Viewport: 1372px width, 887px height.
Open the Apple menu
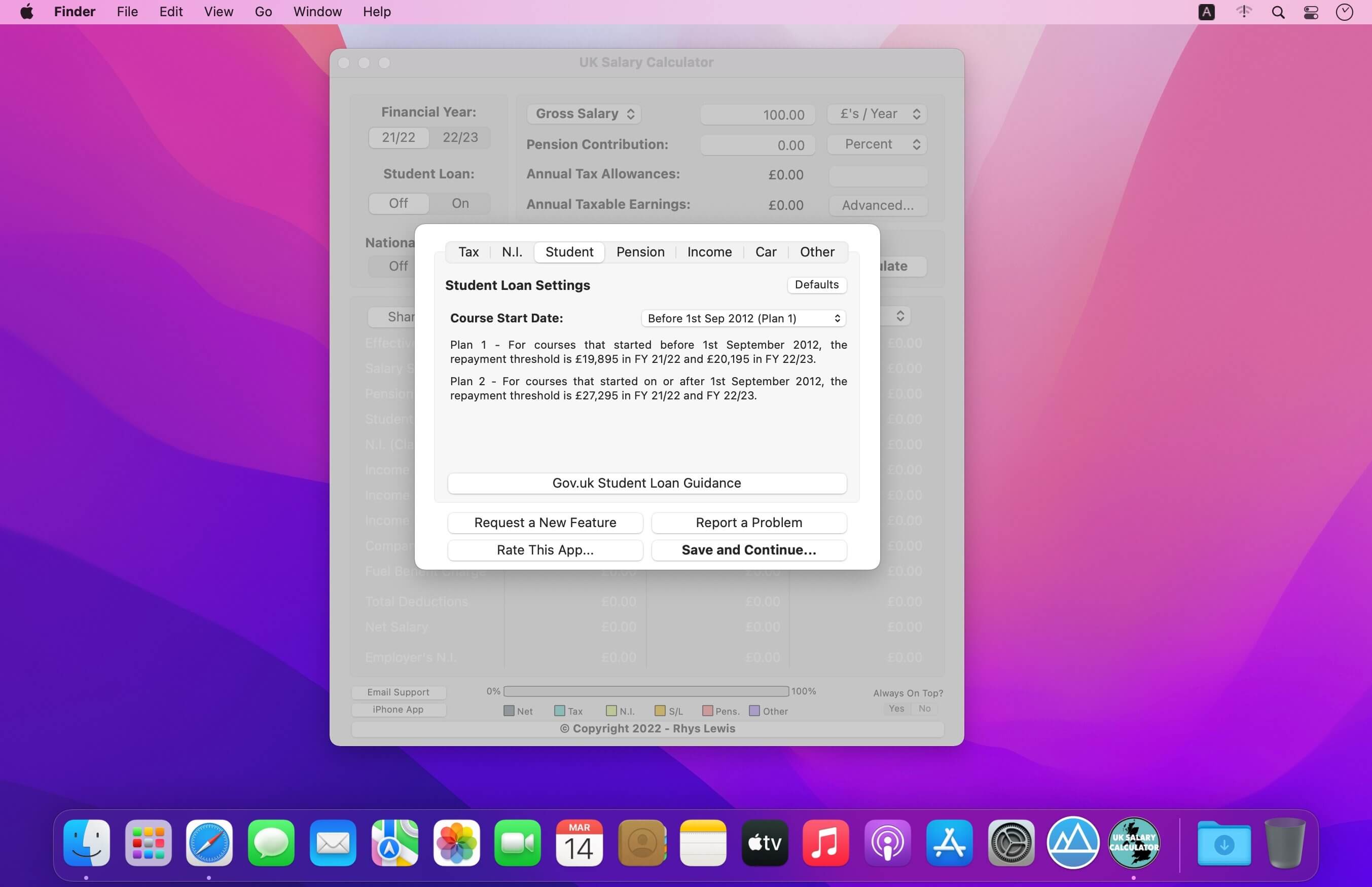point(26,12)
